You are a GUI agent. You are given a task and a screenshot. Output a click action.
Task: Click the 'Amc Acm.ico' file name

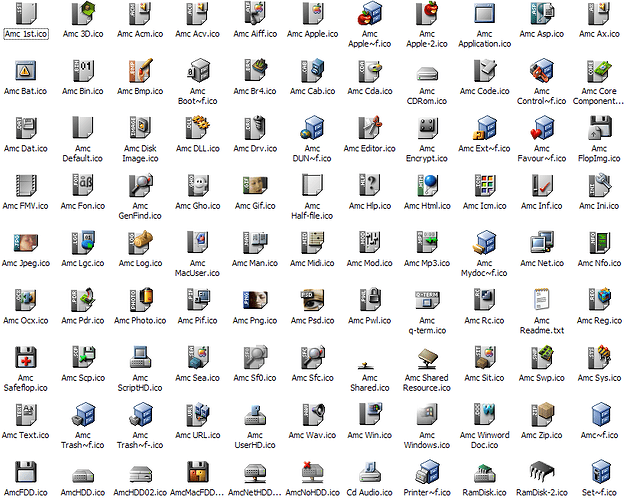tap(140, 34)
